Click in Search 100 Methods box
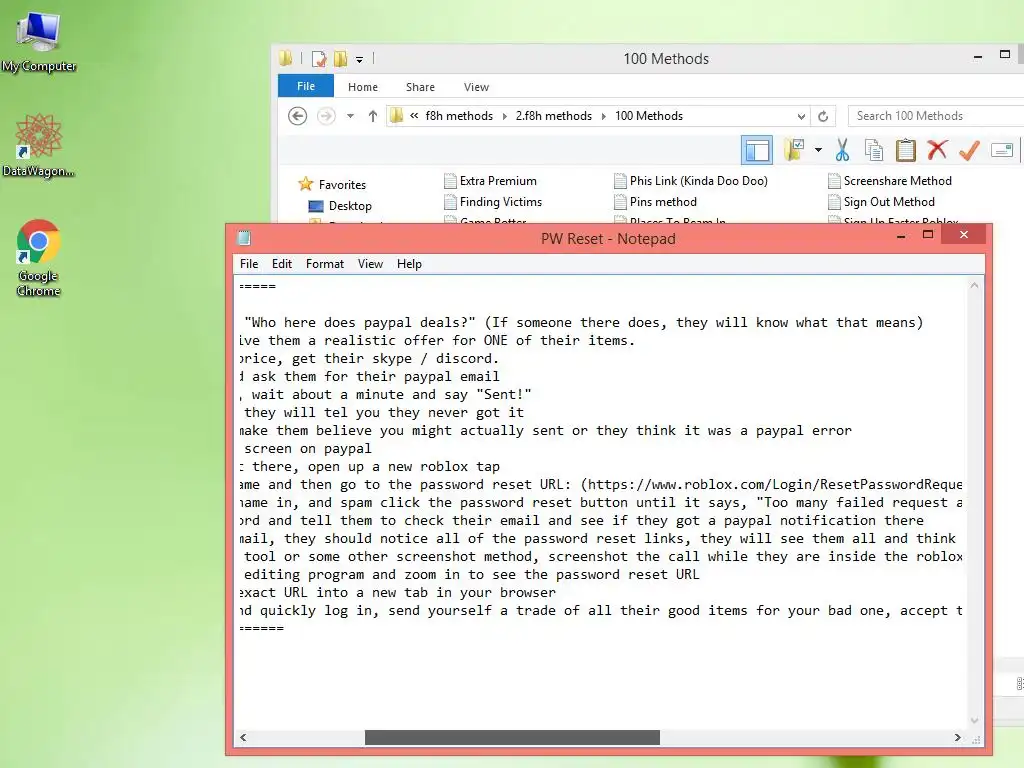Screen dimensions: 1024x768 pos(936,116)
